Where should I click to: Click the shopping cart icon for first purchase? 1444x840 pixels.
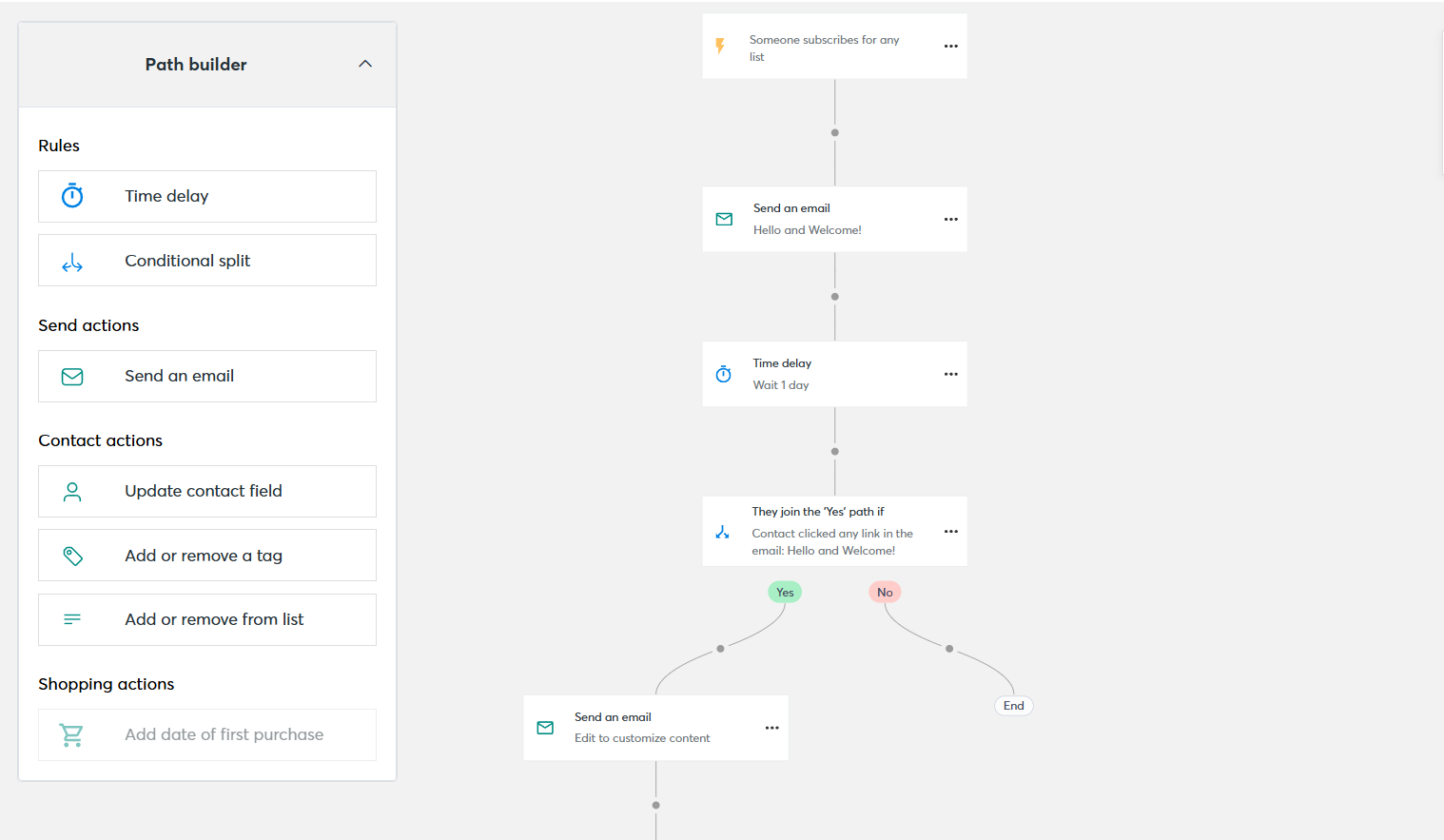[x=71, y=734]
